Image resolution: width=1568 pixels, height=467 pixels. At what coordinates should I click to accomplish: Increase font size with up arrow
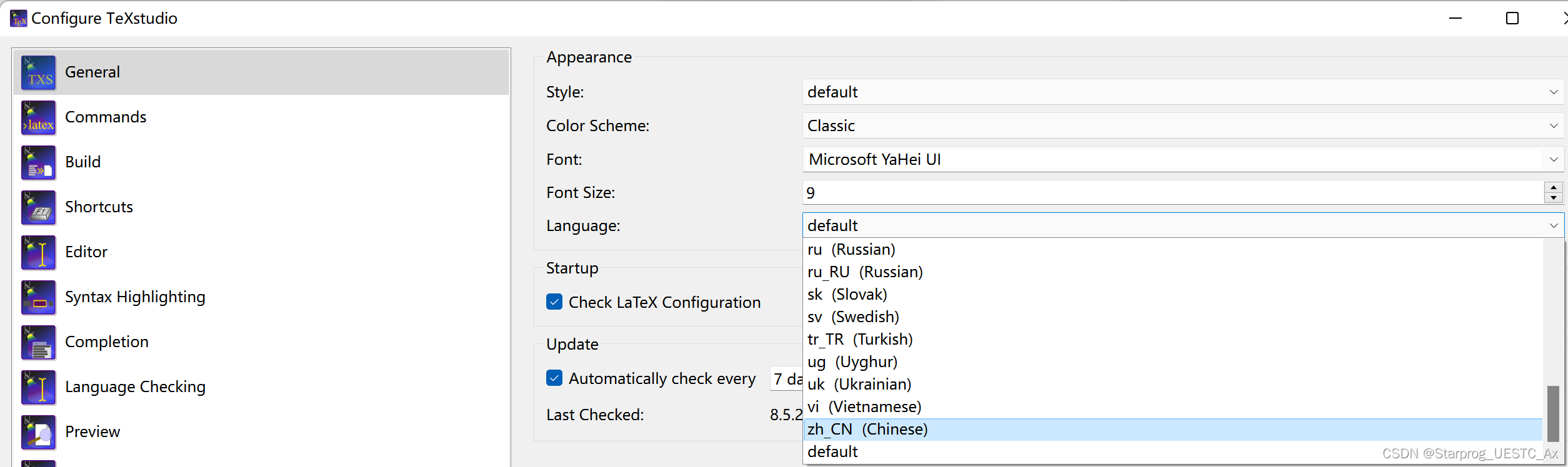coord(1554,187)
